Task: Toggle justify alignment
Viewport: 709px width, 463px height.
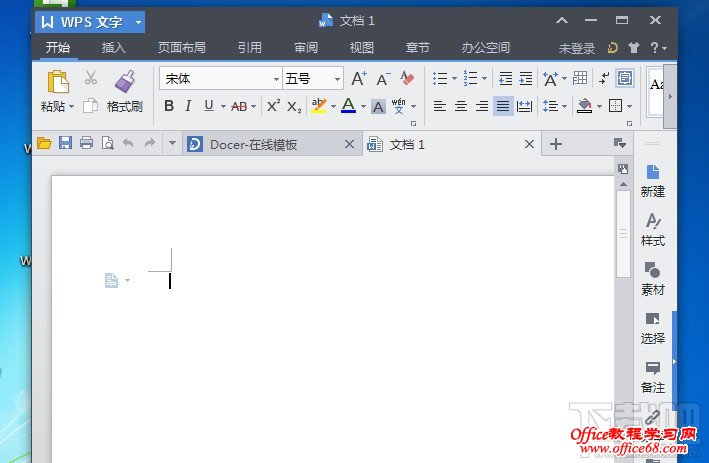Action: click(x=503, y=106)
